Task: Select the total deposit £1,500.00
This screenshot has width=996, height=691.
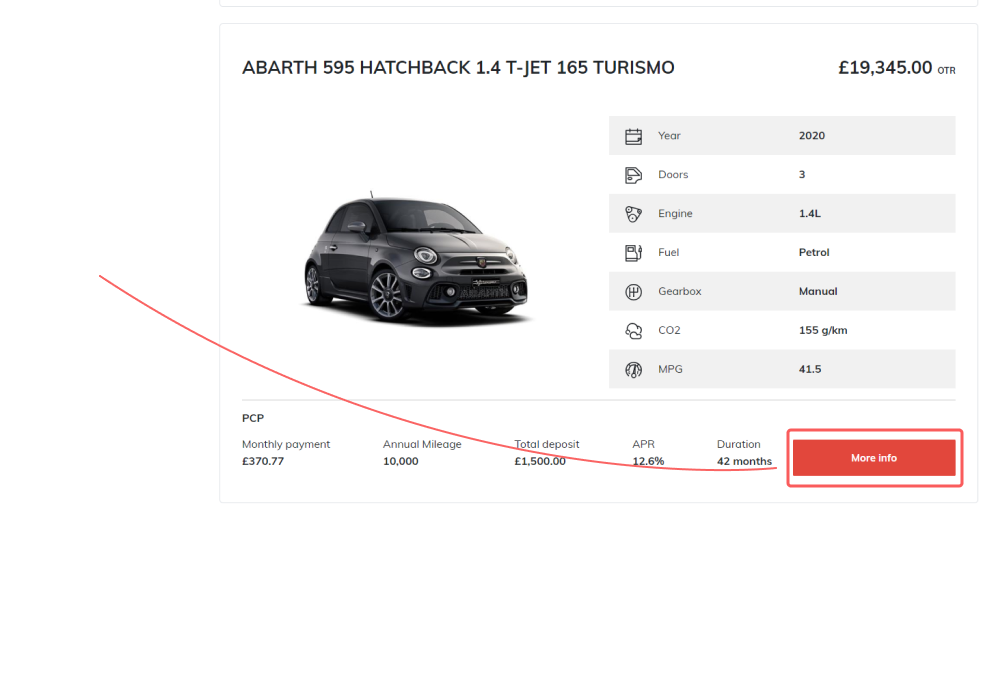Action: [x=540, y=462]
